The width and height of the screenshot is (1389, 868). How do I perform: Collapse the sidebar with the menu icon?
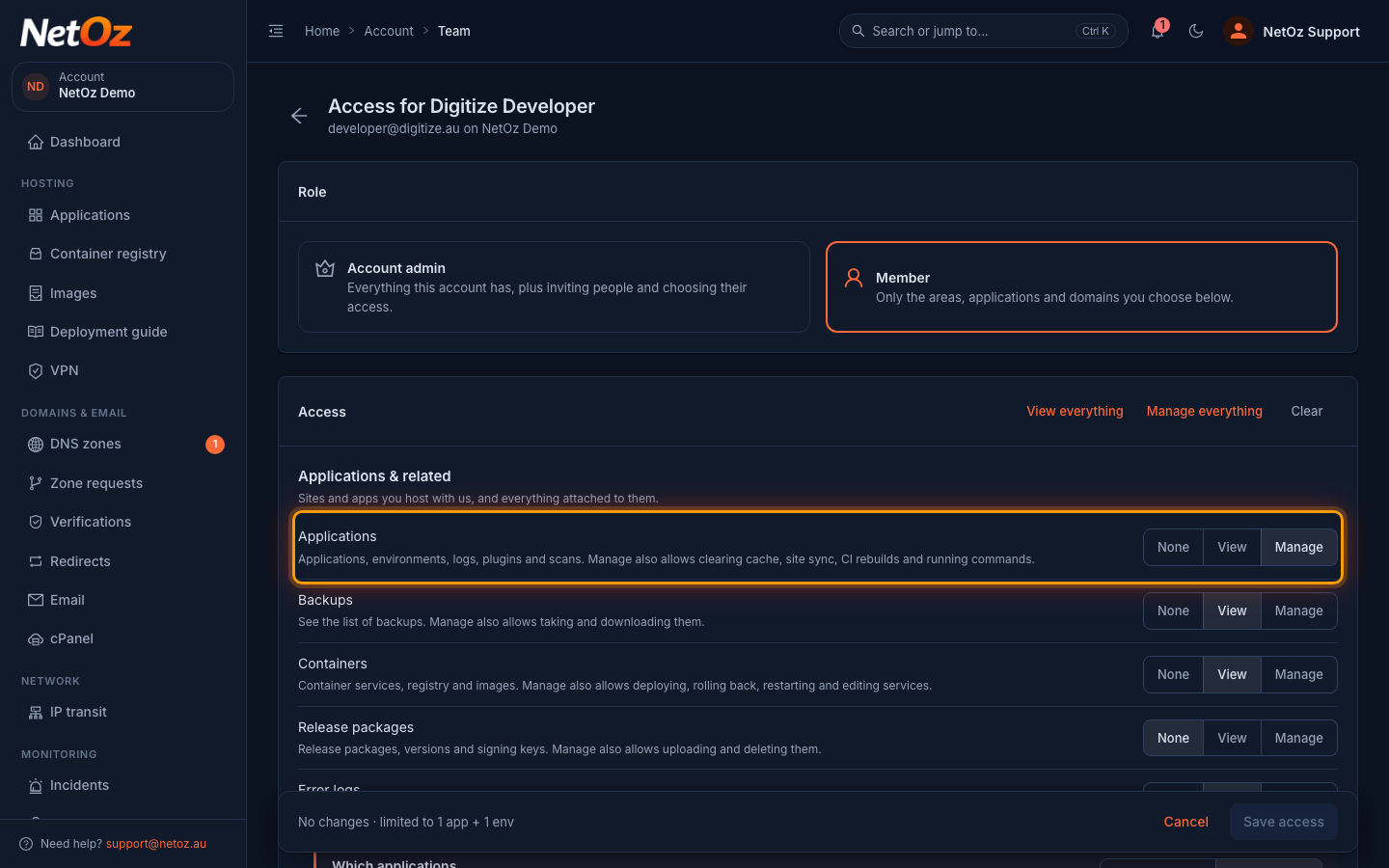coord(276,31)
